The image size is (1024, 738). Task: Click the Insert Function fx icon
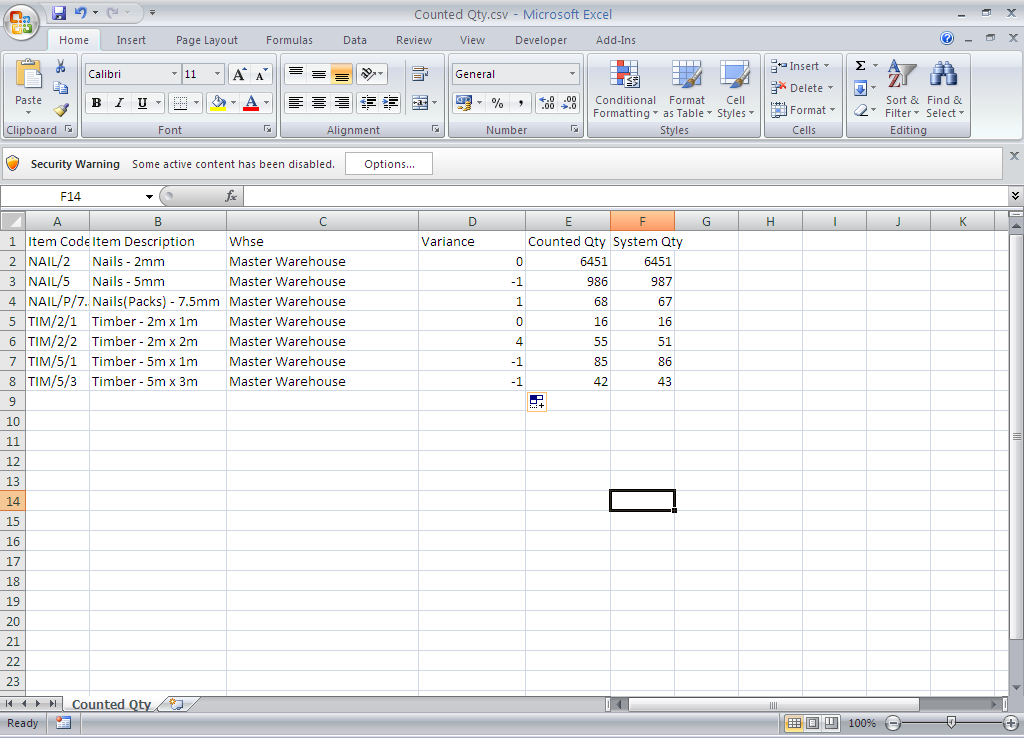coord(231,197)
